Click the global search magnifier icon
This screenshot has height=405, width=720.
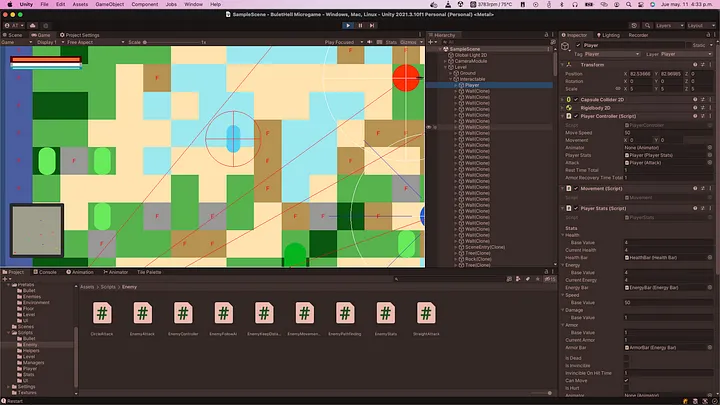647,26
